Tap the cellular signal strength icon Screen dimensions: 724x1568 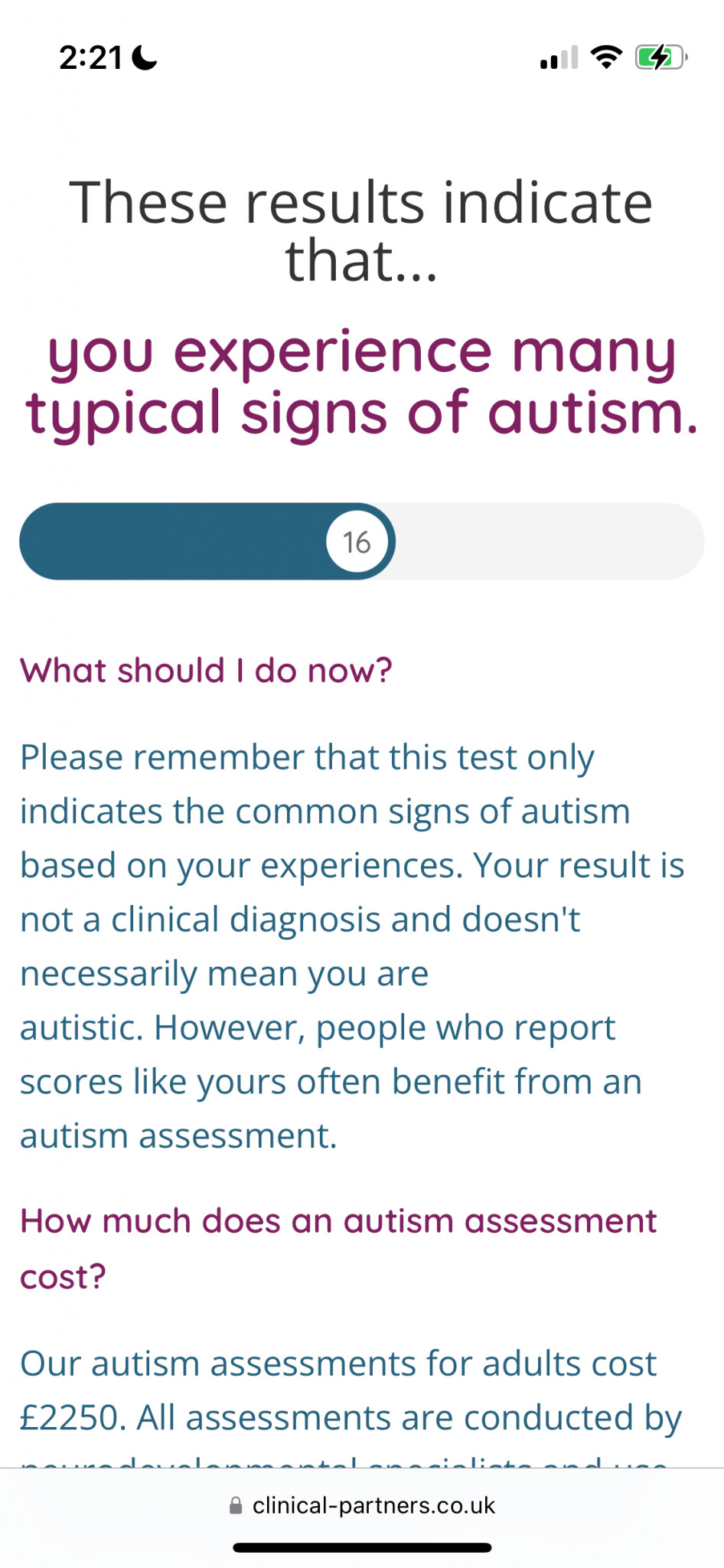coord(559,58)
